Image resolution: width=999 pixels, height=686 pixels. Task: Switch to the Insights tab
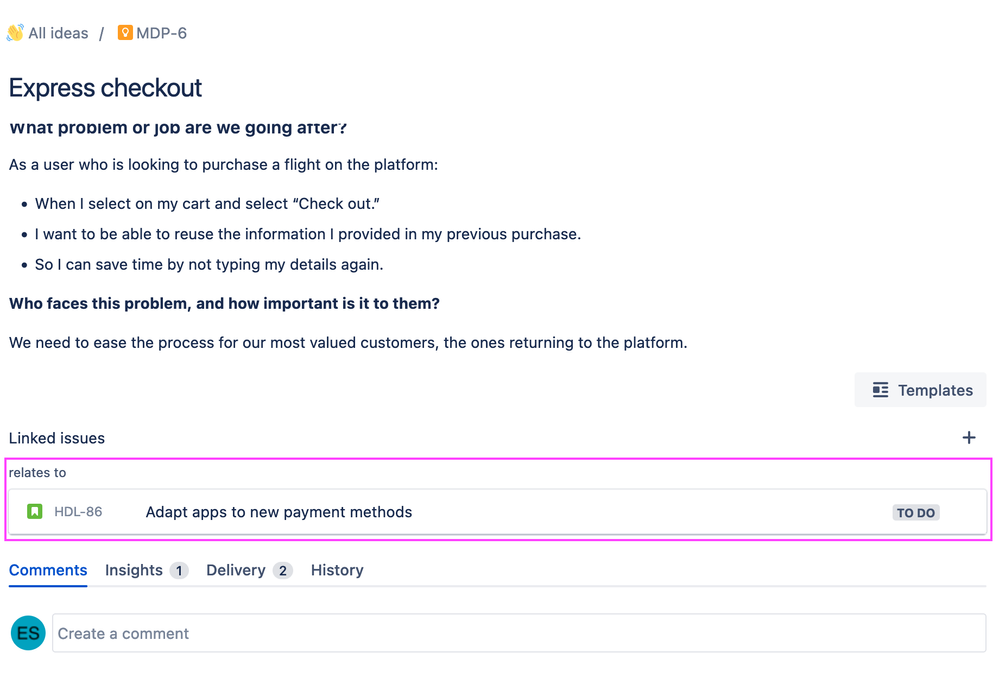click(133, 570)
